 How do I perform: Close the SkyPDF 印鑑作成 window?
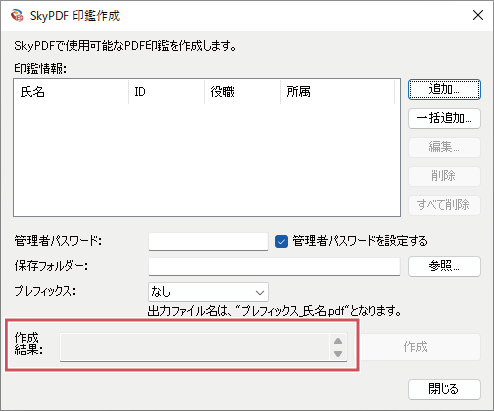coord(478,15)
